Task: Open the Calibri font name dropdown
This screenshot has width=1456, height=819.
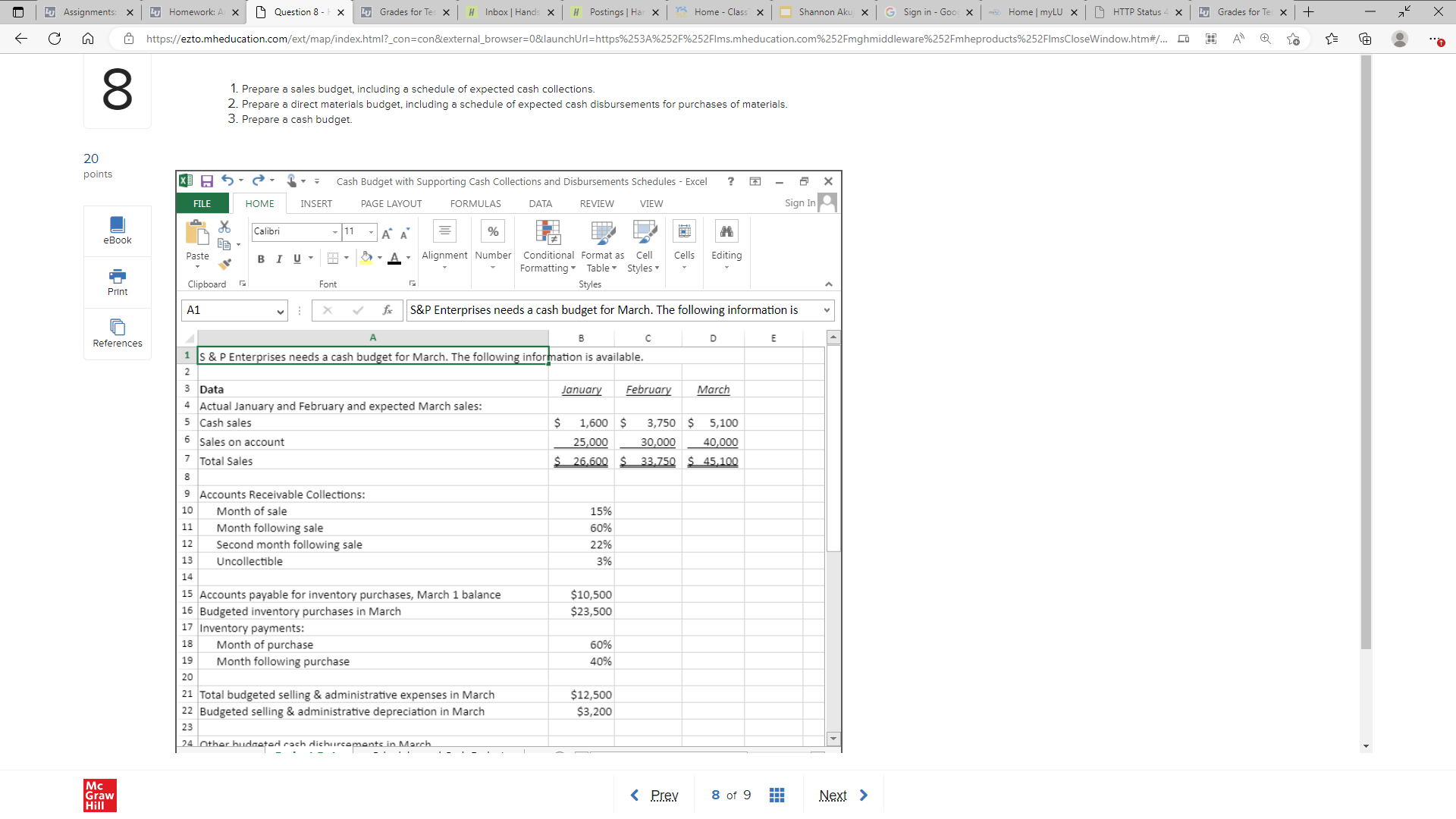Action: pos(334,232)
